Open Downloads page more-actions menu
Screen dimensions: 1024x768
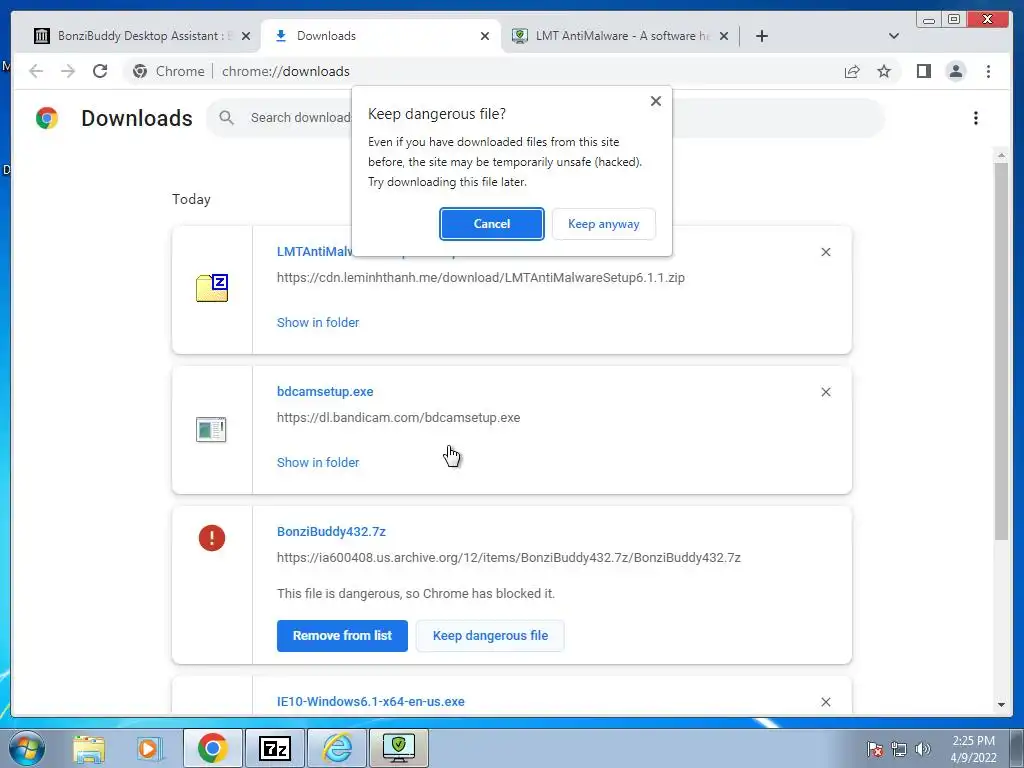pos(976,118)
